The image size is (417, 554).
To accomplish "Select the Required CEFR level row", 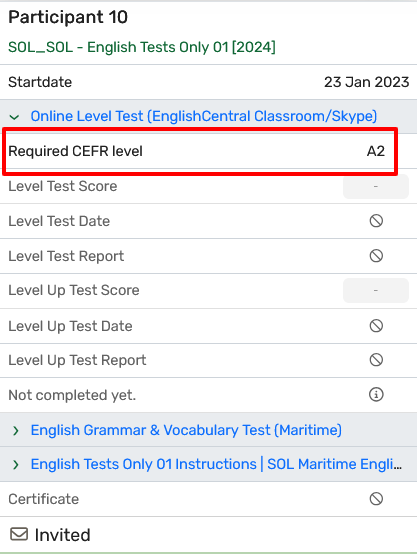I will tap(200, 151).
